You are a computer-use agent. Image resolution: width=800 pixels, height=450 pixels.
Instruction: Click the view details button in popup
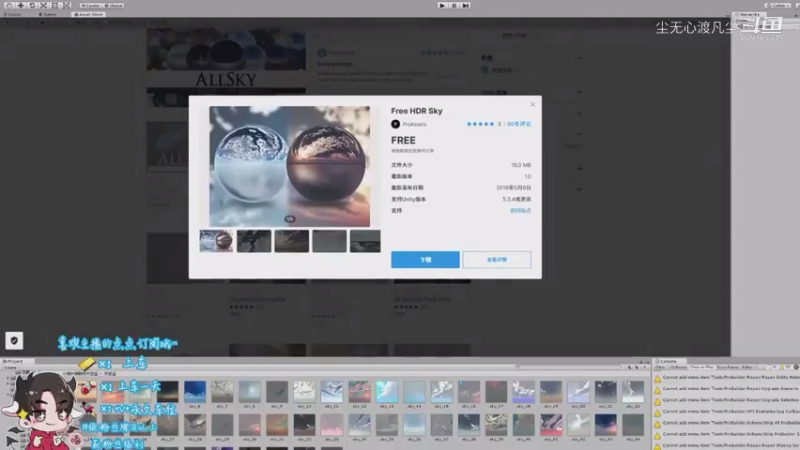point(496,259)
